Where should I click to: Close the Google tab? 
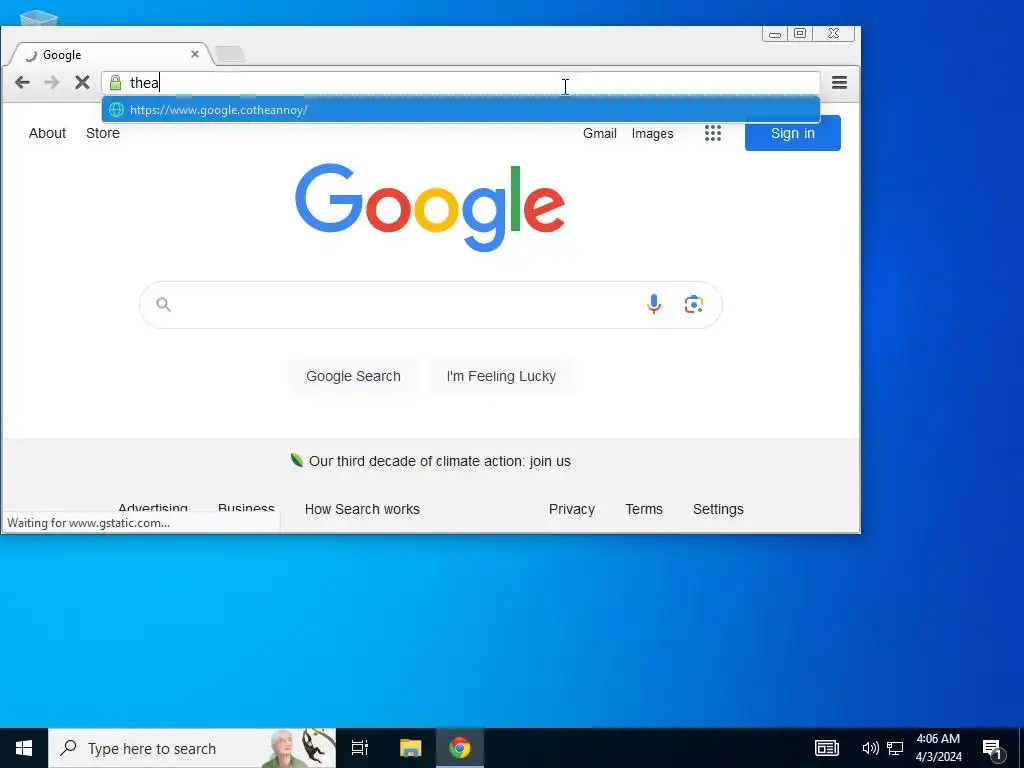pyautogui.click(x=195, y=54)
